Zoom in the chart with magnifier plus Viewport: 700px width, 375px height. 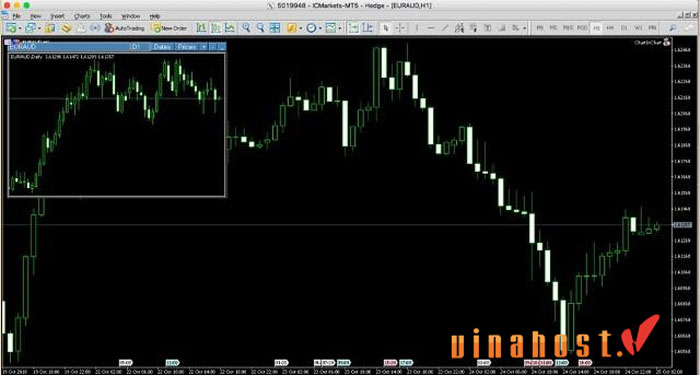pos(246,28)
